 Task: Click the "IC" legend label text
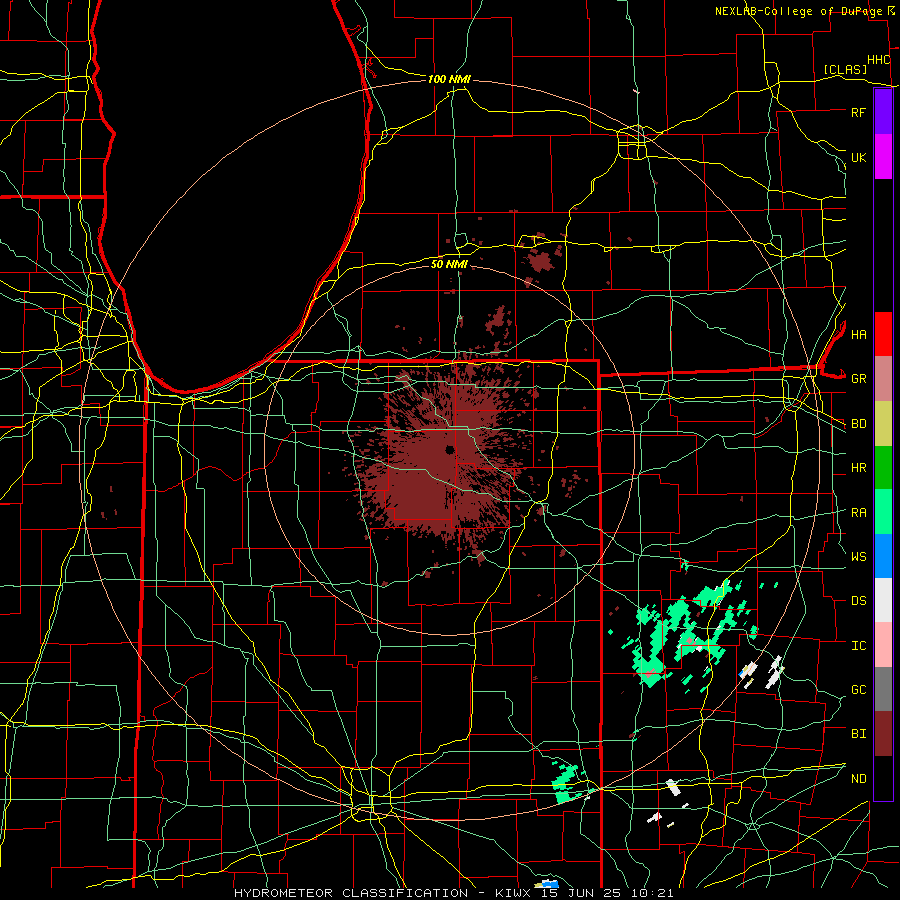[858, 645]
